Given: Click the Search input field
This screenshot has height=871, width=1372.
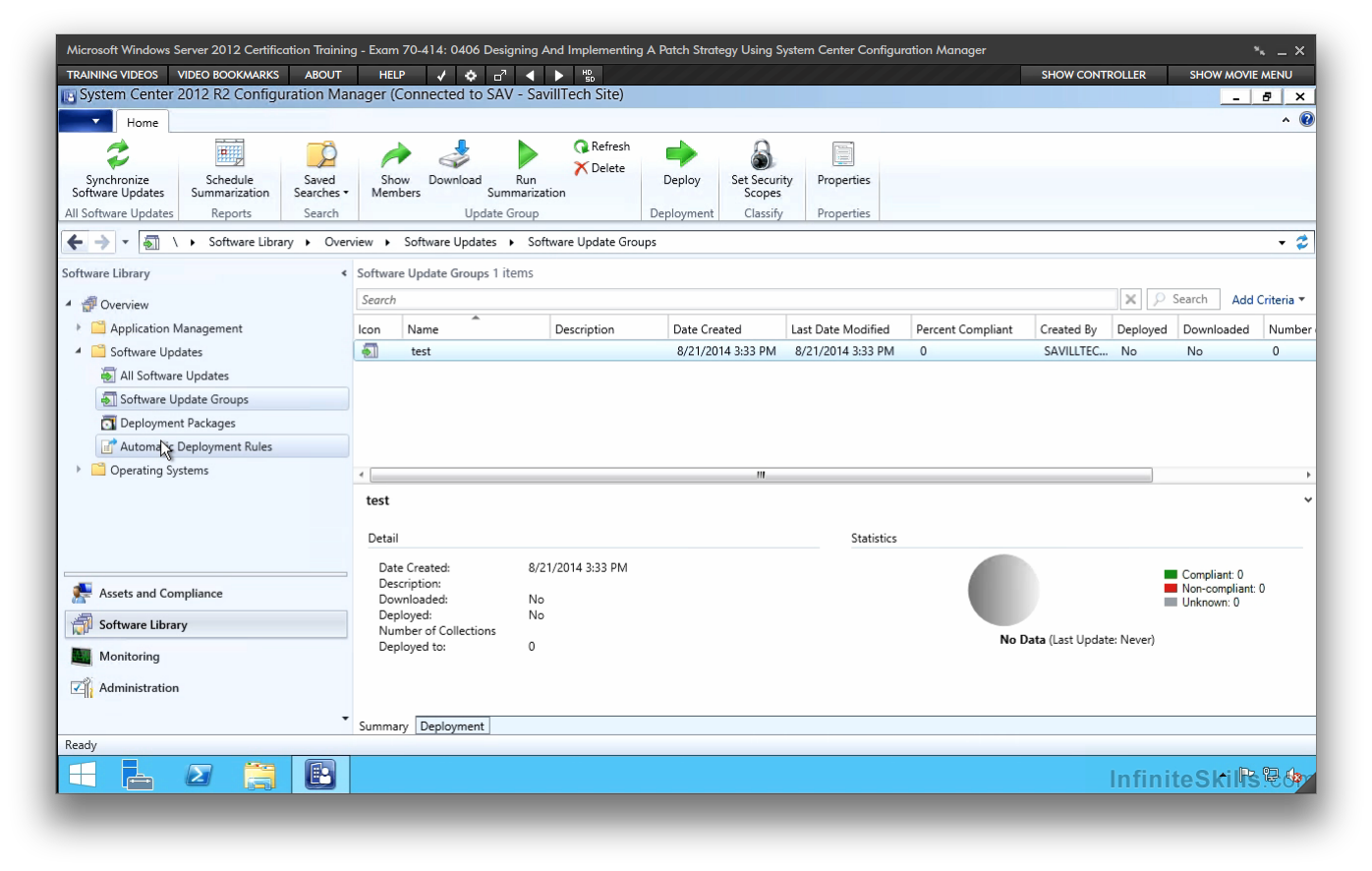Looking at the screenshot, I should 736,300.
